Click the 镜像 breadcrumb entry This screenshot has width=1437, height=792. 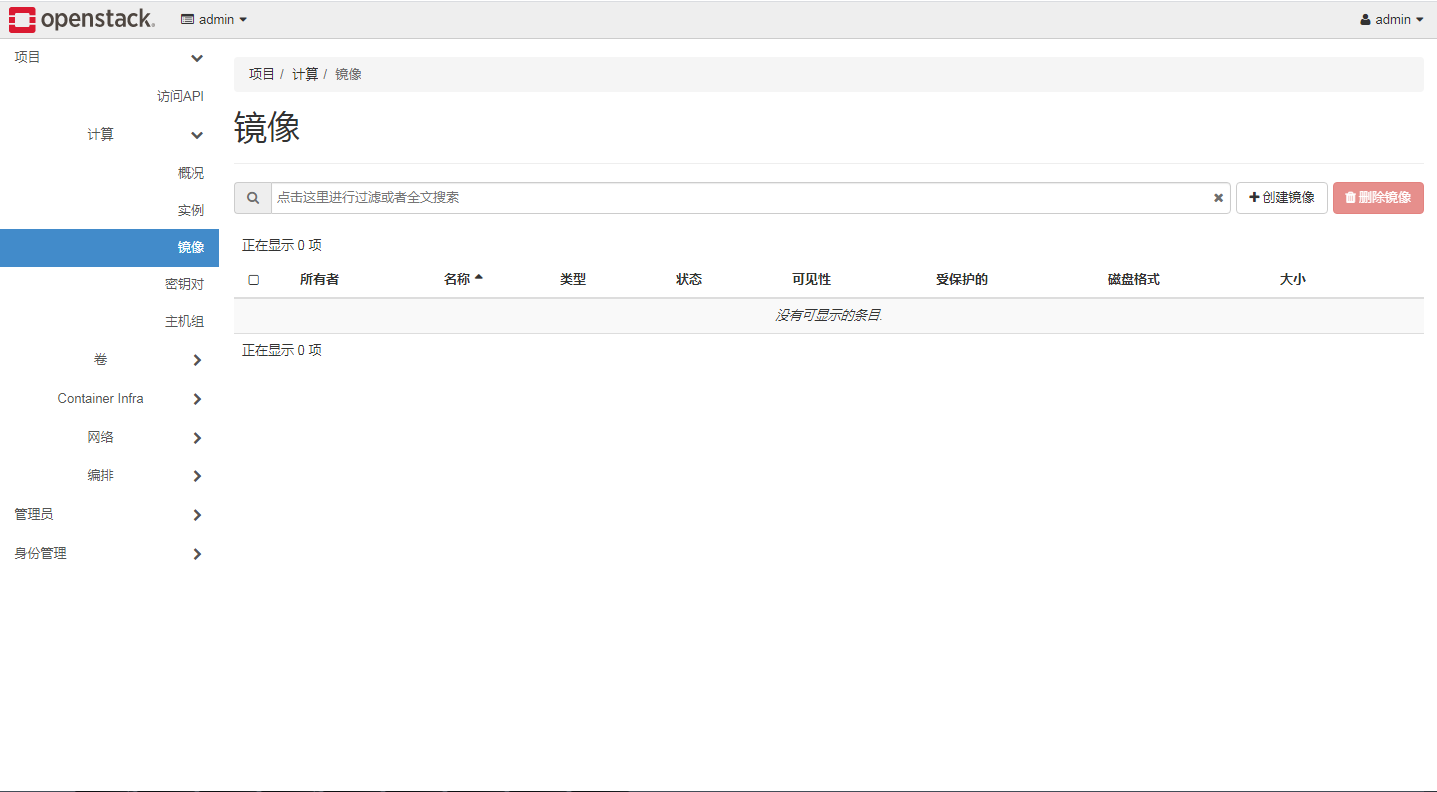tap(348, 74)
